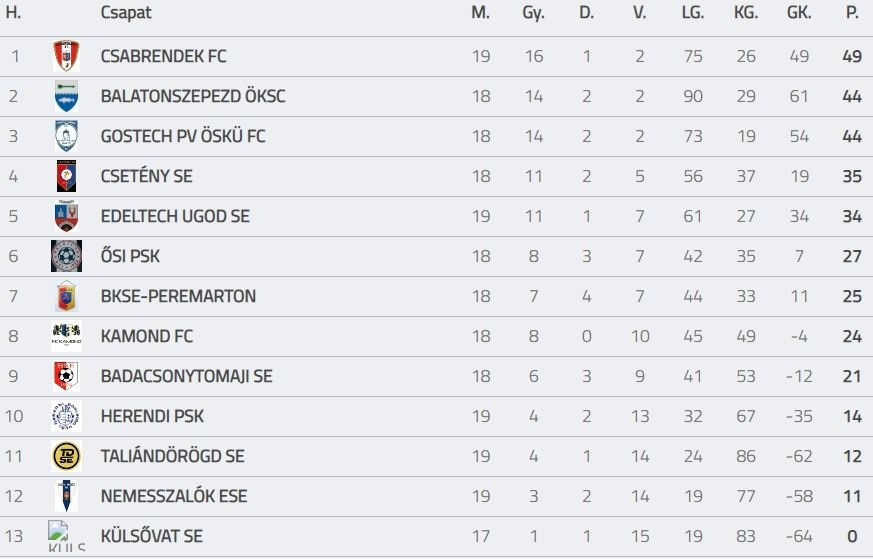Viewport: 873px width, 559px height.
Task: Click the Balatonszepezd ÖKSC crest icon
Action: click(66, 96)
